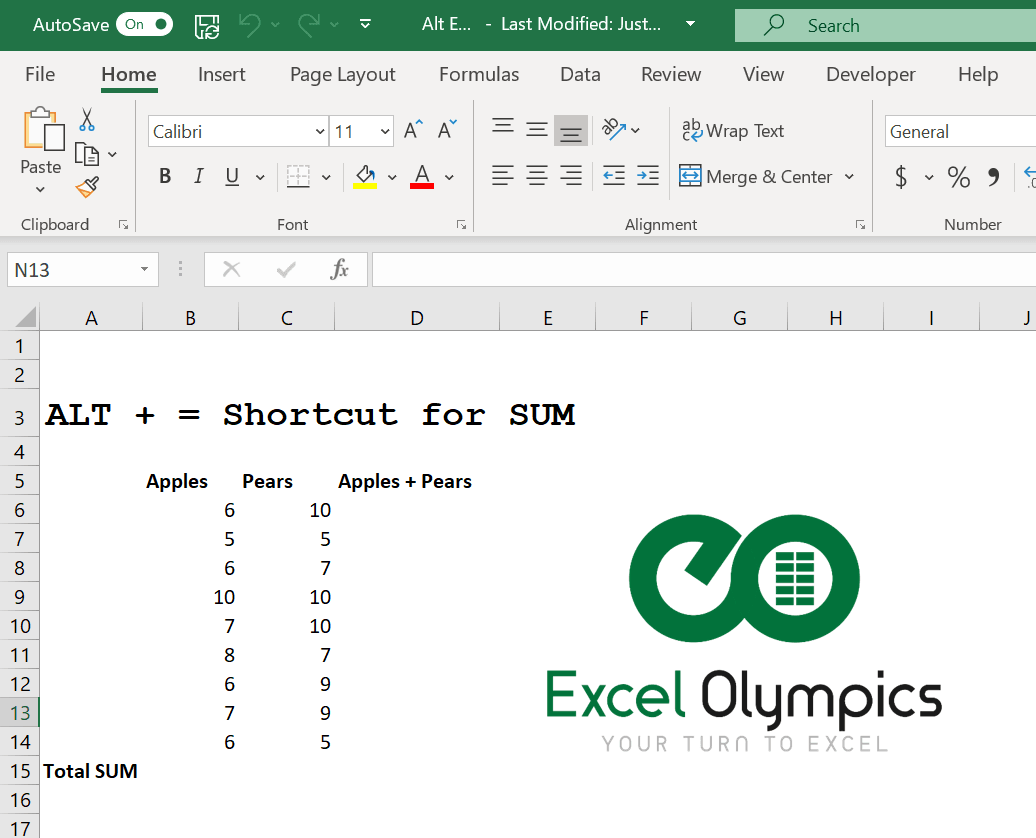Switch to the View tab

763,74
